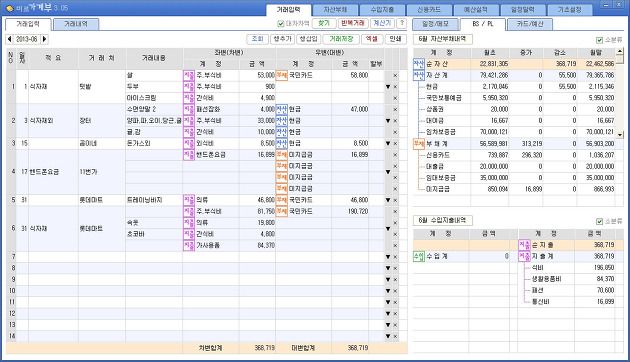Open the ? help button
The width and height of the screenshot is (630, 362).
pyautogui.click(x=401, y=23)
